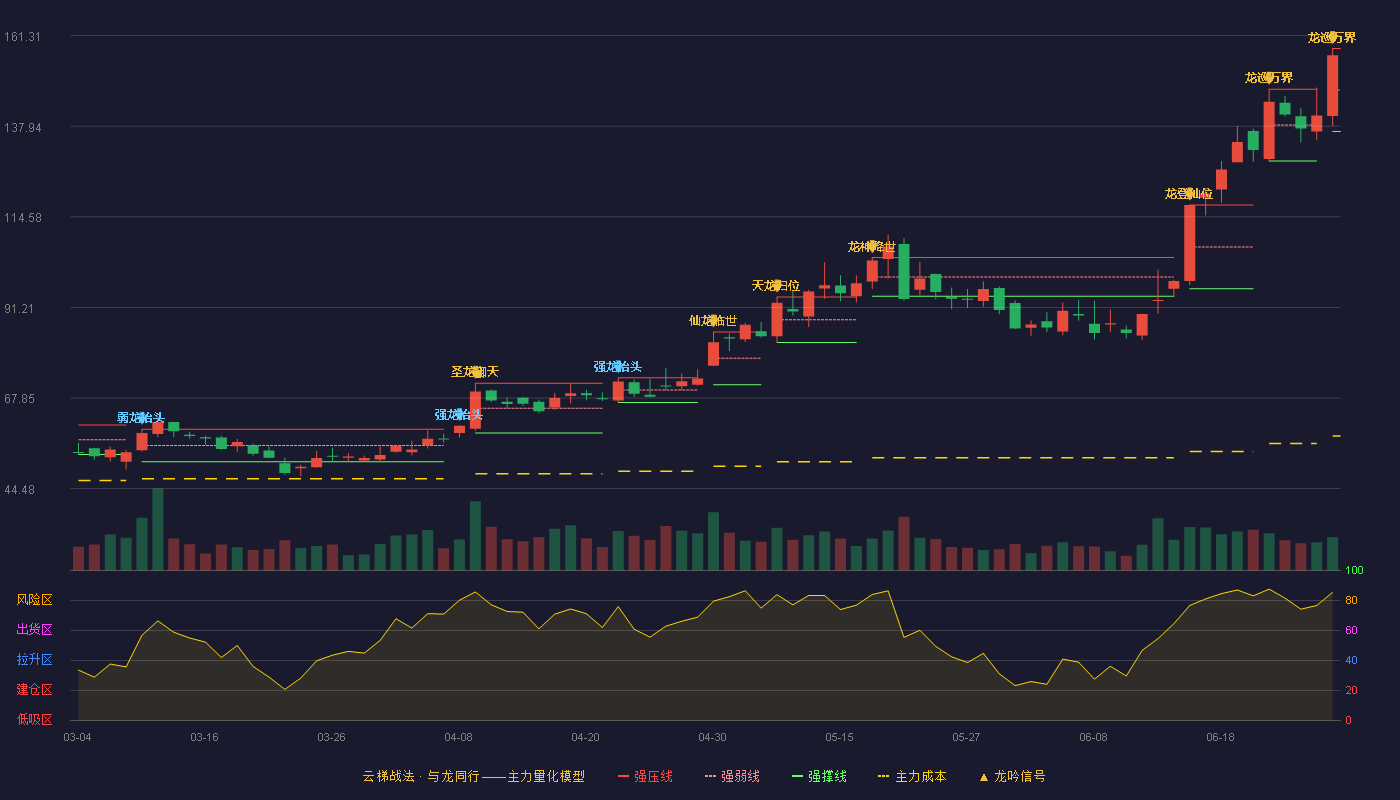Click the red 0 indicator axis value
Screen dimensions: 1400x800
tap(1348, 720)
